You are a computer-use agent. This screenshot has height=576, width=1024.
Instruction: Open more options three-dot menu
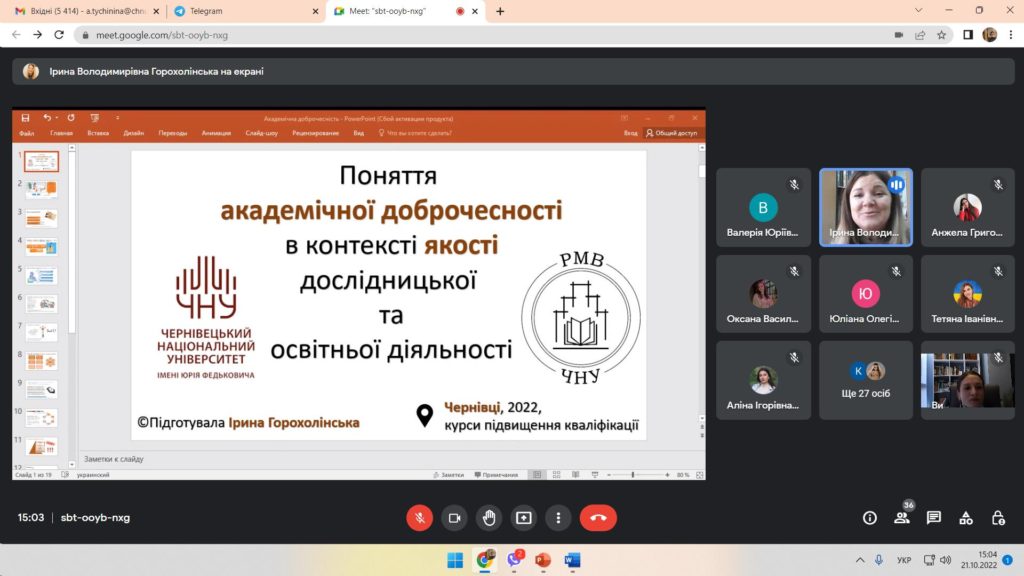pyautogui.click(x=558, y=518)
